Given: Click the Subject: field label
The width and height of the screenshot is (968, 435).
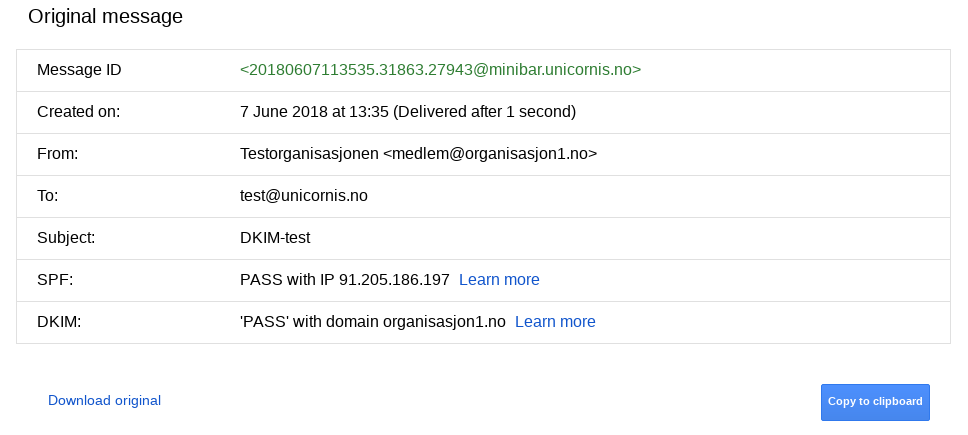Looking at the screenshot, I should [66, 238].
